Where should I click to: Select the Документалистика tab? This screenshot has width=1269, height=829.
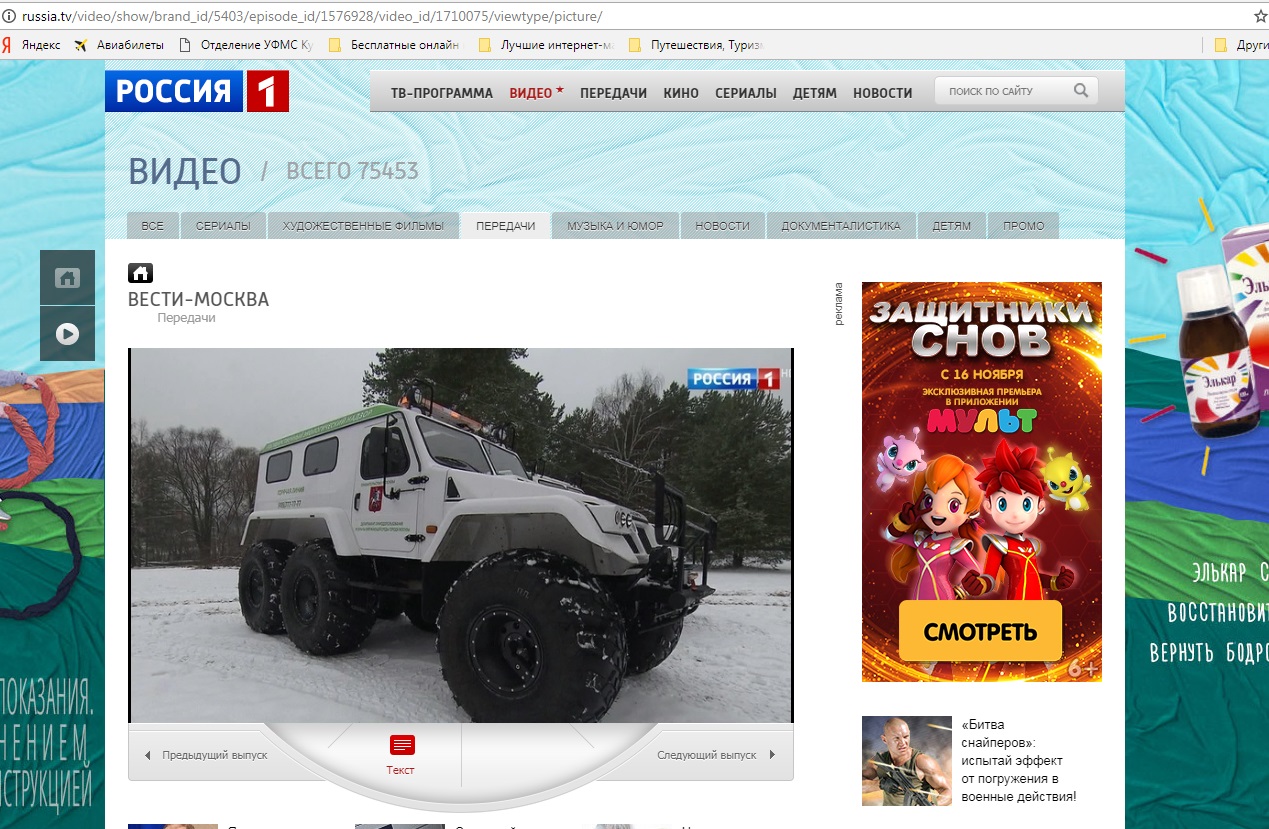[840, 226]
